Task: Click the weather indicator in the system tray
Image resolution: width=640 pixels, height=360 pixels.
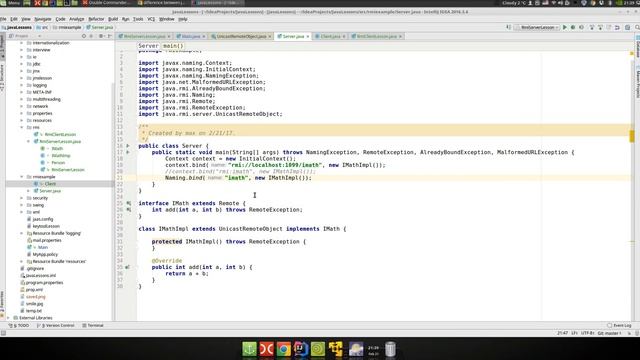Action: (513, 3)
